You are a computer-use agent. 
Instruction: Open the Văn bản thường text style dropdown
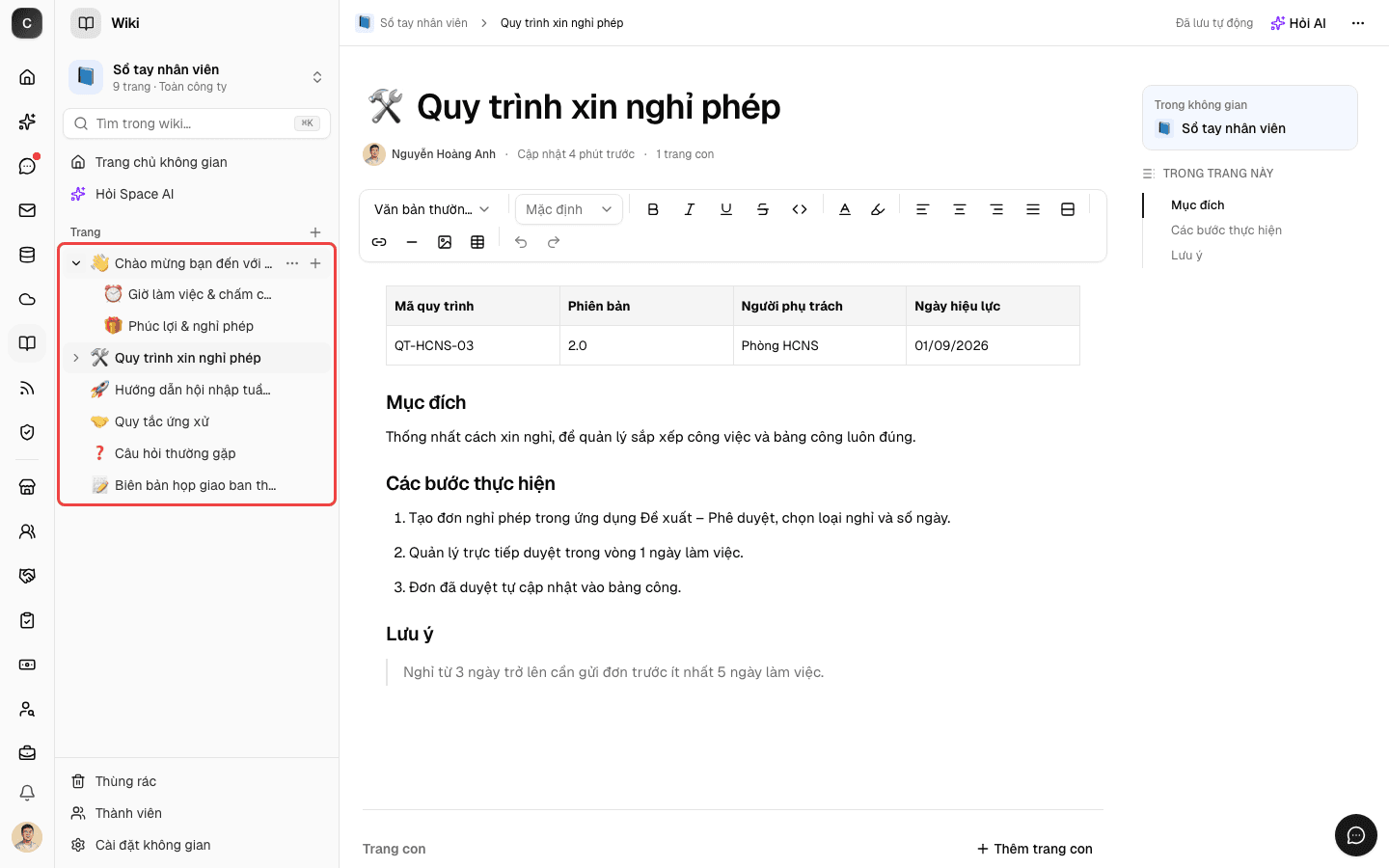432,209
